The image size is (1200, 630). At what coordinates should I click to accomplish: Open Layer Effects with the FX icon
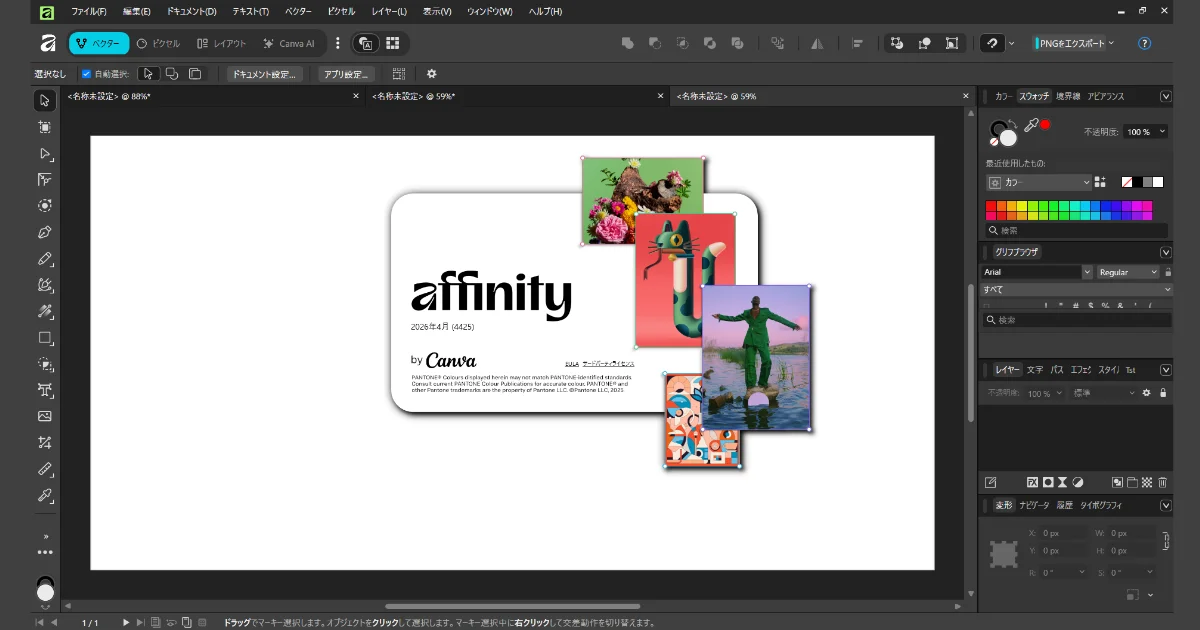pyautogui.click(x=1032, y=482)
